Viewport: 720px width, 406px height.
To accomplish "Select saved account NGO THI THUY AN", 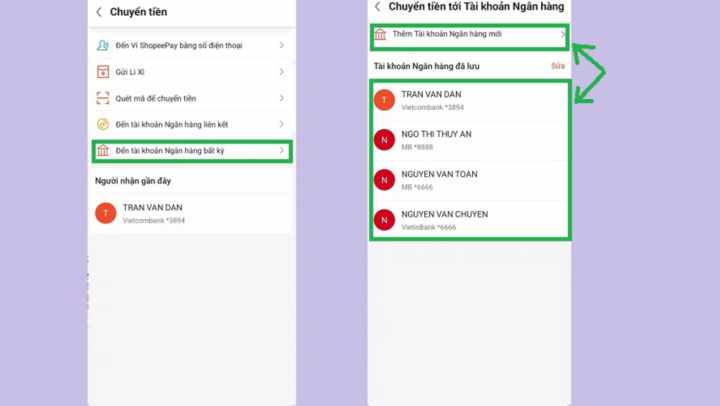I will pyautogui.click(x=470, y=140).
